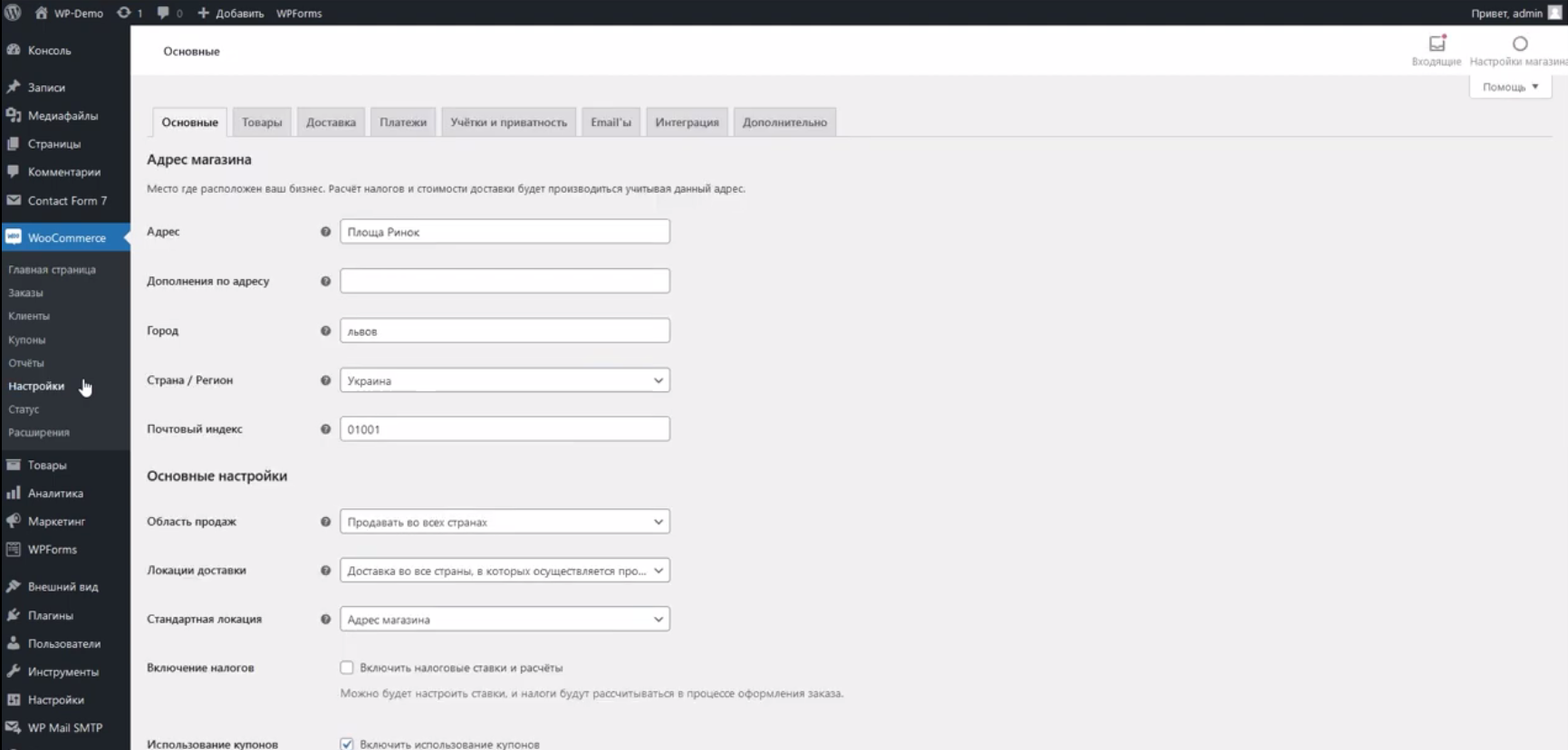This screenshot has width=1568, height=750.
Task: Click the Плагины plug icon
Action: (14, 615)
